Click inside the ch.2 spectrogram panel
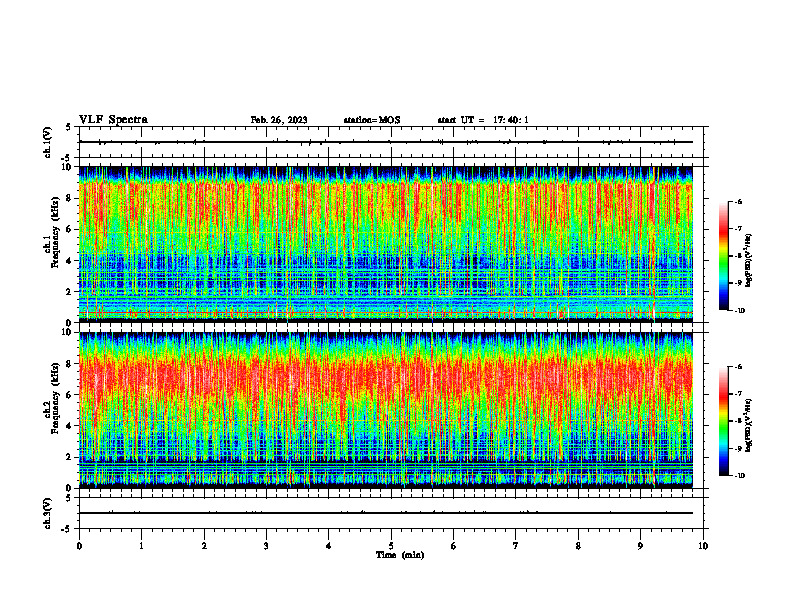The image size is (792, 612). click(x=386, y=410)
